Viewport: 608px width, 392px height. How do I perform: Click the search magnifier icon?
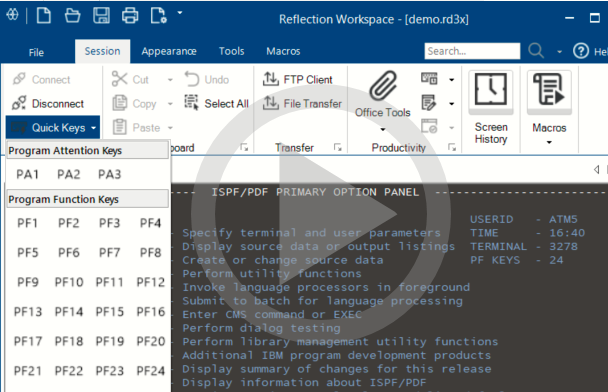(536, 51)
